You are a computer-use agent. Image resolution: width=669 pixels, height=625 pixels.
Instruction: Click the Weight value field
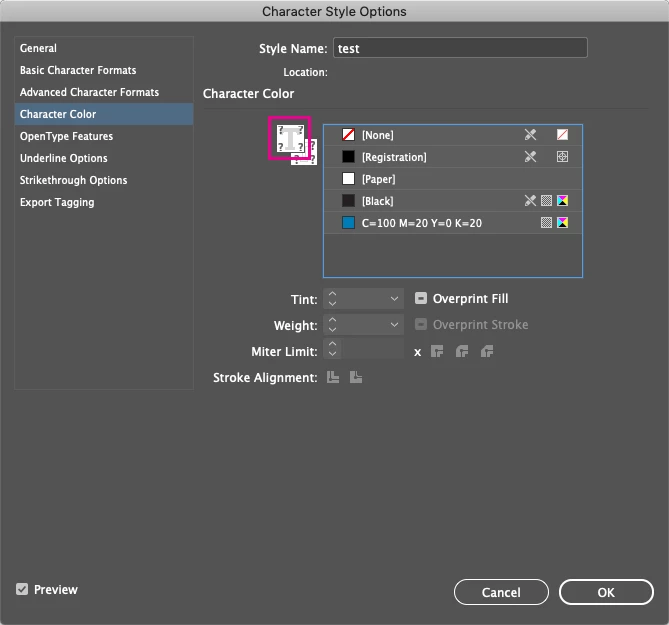coord(364,325)
